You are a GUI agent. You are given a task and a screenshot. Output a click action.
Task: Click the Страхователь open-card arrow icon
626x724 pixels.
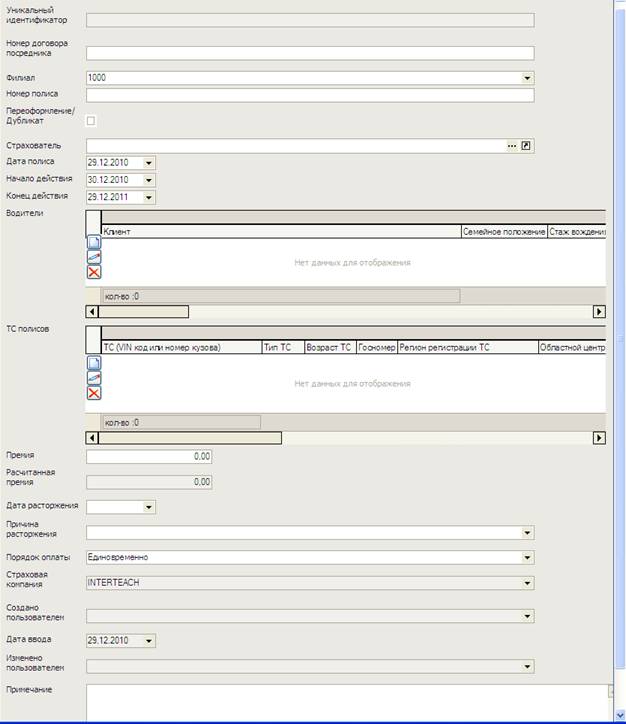click(527, 146)
